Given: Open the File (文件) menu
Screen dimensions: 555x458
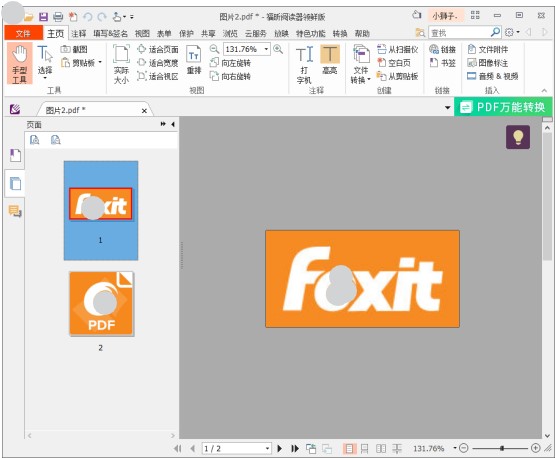Looking at the screenshot, I should pos(23,33).
